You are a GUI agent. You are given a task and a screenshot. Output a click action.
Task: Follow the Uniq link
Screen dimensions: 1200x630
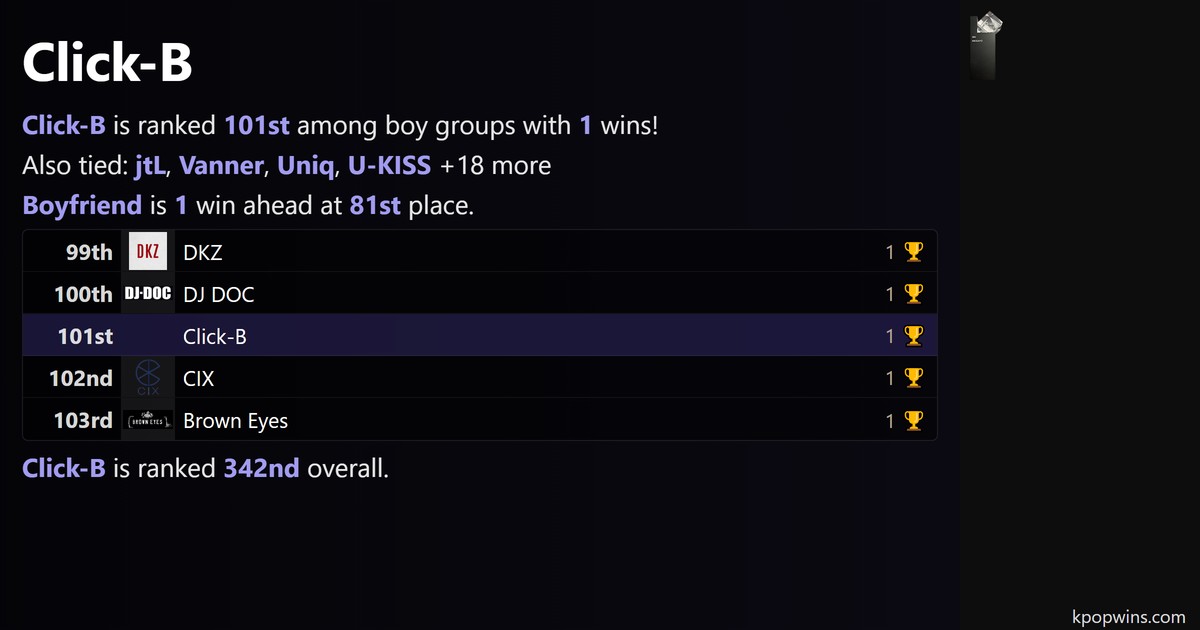click(x=305, y=166)
